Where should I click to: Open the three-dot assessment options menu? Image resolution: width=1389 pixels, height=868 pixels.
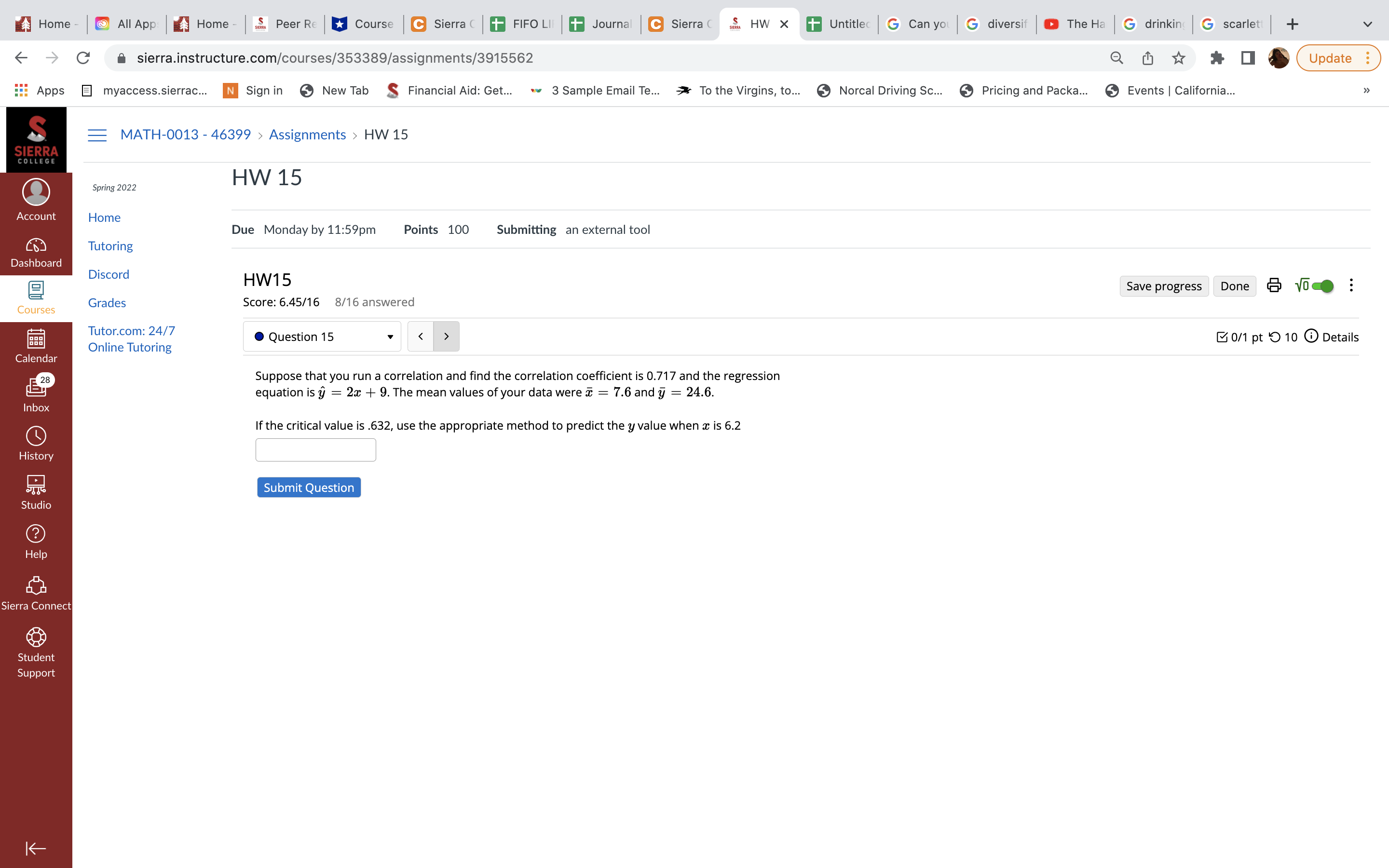pos(1351,285)
